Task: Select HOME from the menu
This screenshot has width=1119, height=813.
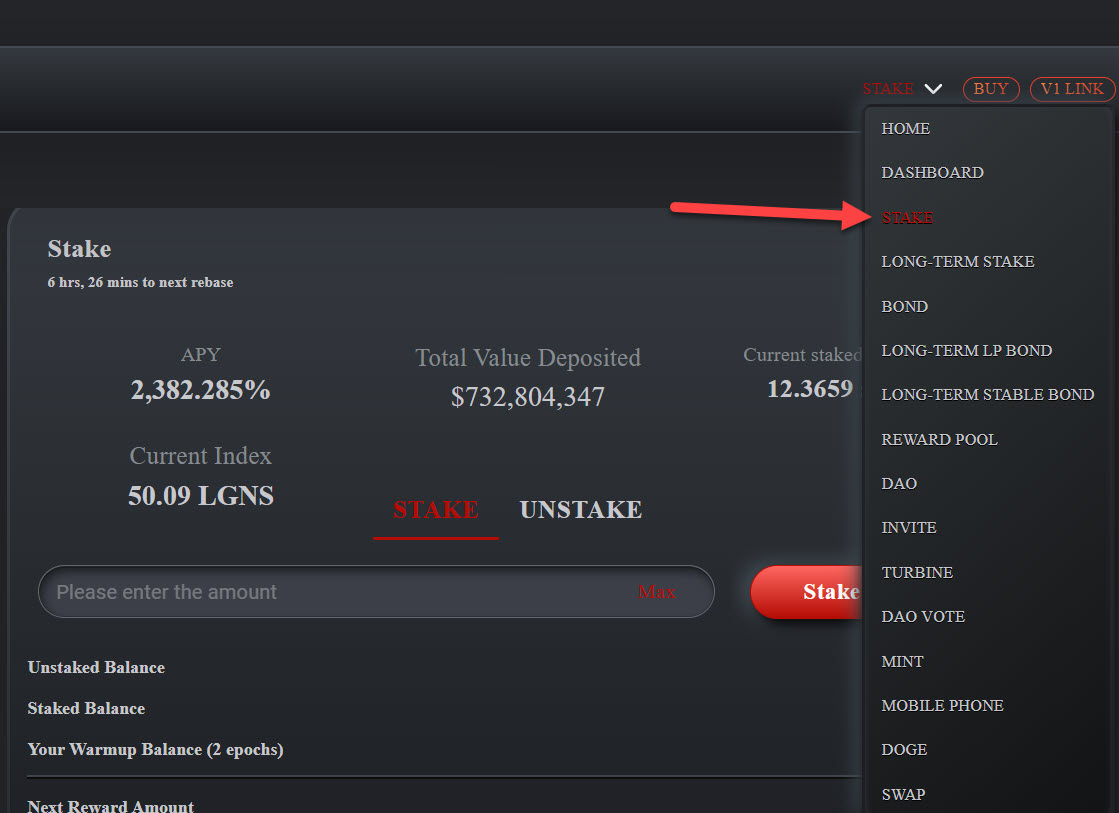Action: pyautogui.click(x=905, y=129)
